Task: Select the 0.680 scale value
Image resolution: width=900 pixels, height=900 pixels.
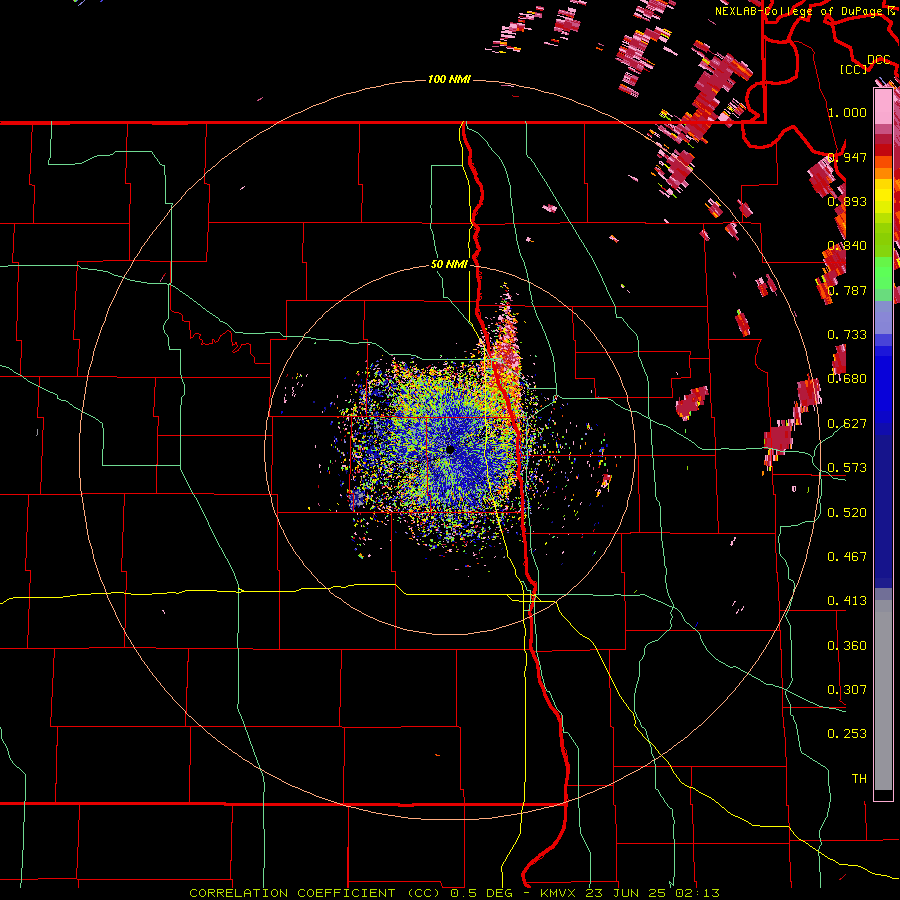Action: pos(847,379)
